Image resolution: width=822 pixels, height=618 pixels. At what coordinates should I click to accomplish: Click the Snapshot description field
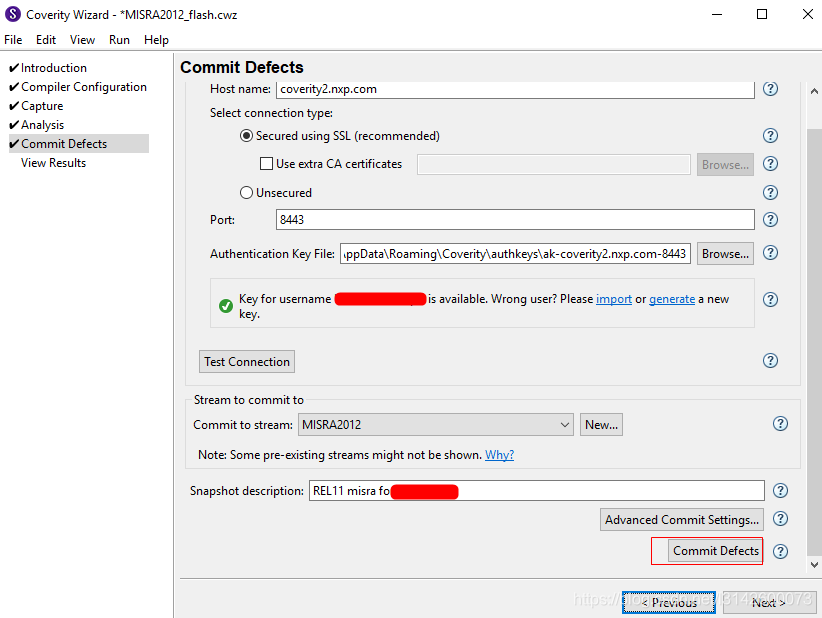point(536,491)
